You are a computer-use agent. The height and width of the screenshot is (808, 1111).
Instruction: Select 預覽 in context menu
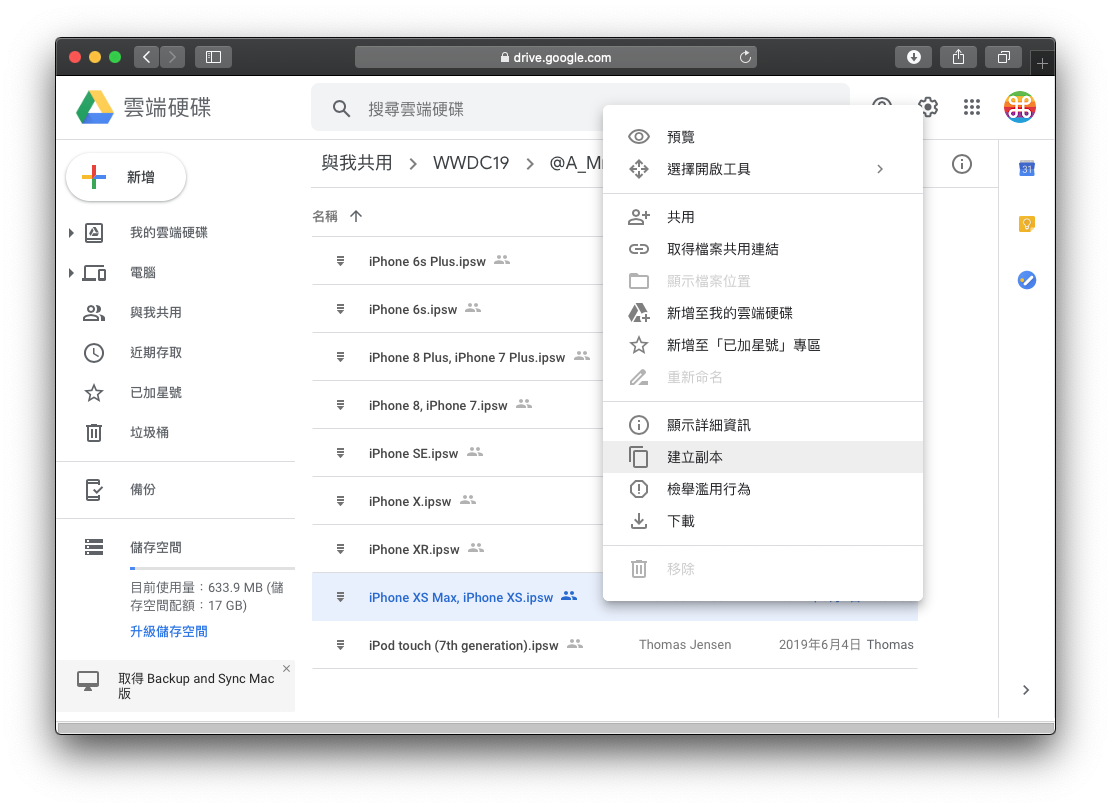pyautogui.click(x=762, y=137)
